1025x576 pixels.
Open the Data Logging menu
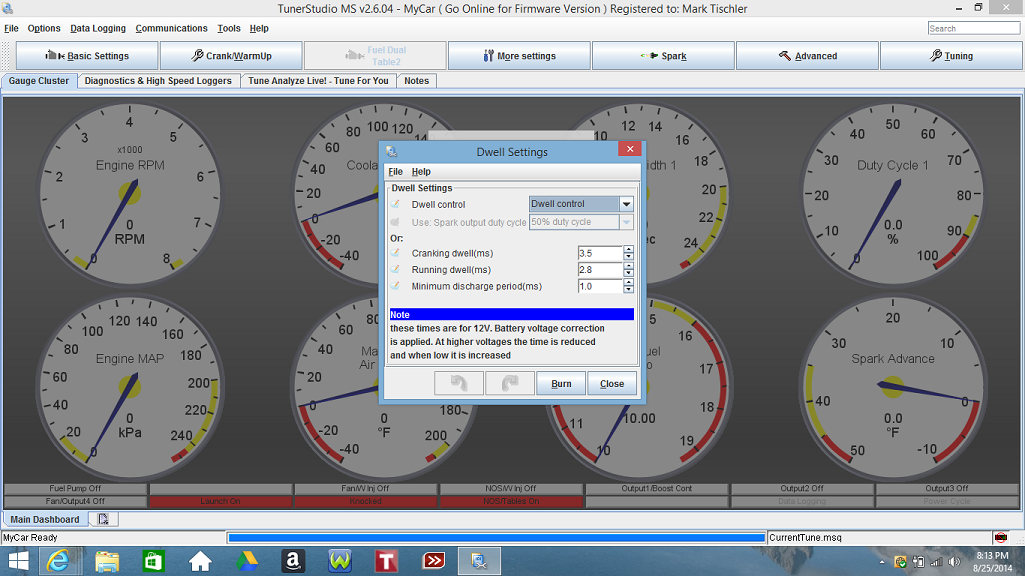tap(98, 28)
